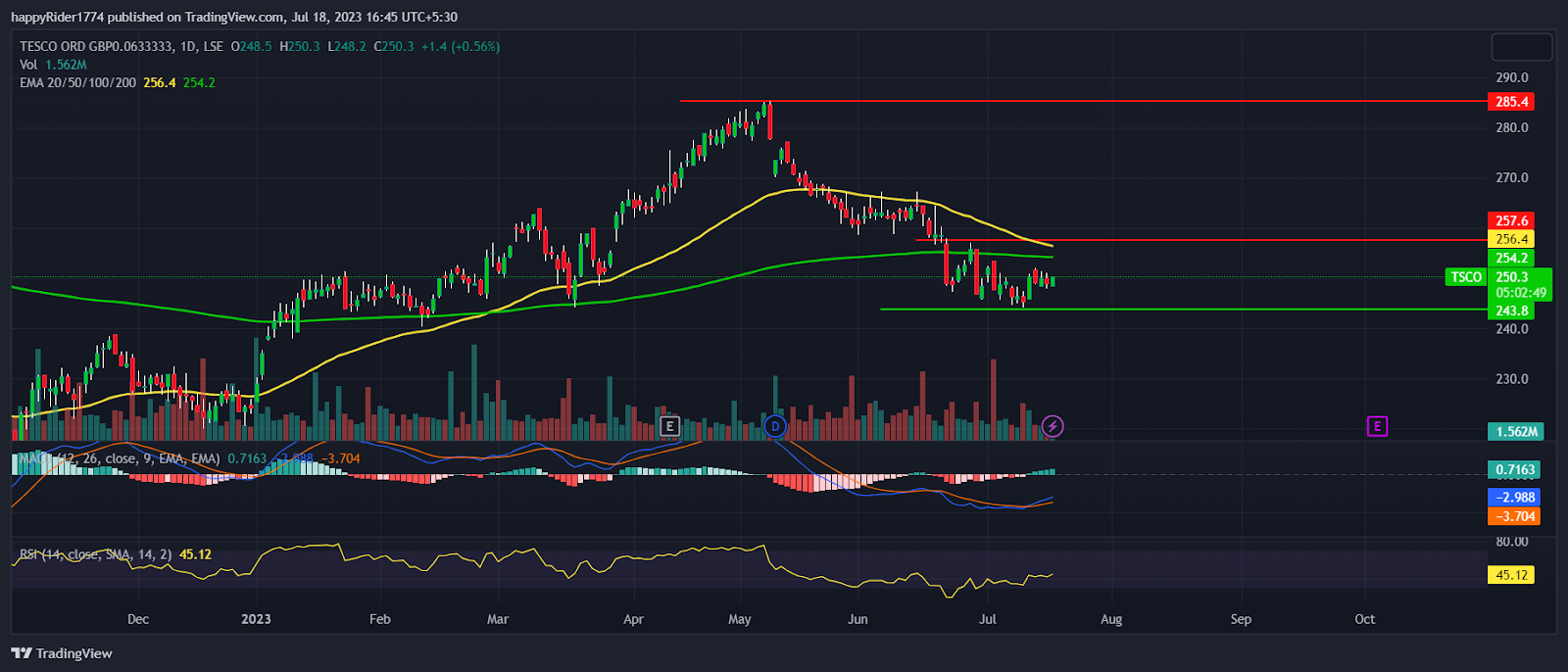Click the 'Dec' label on time axis
This screenshot has width=1568, height=672.
[x=138, y=619]
